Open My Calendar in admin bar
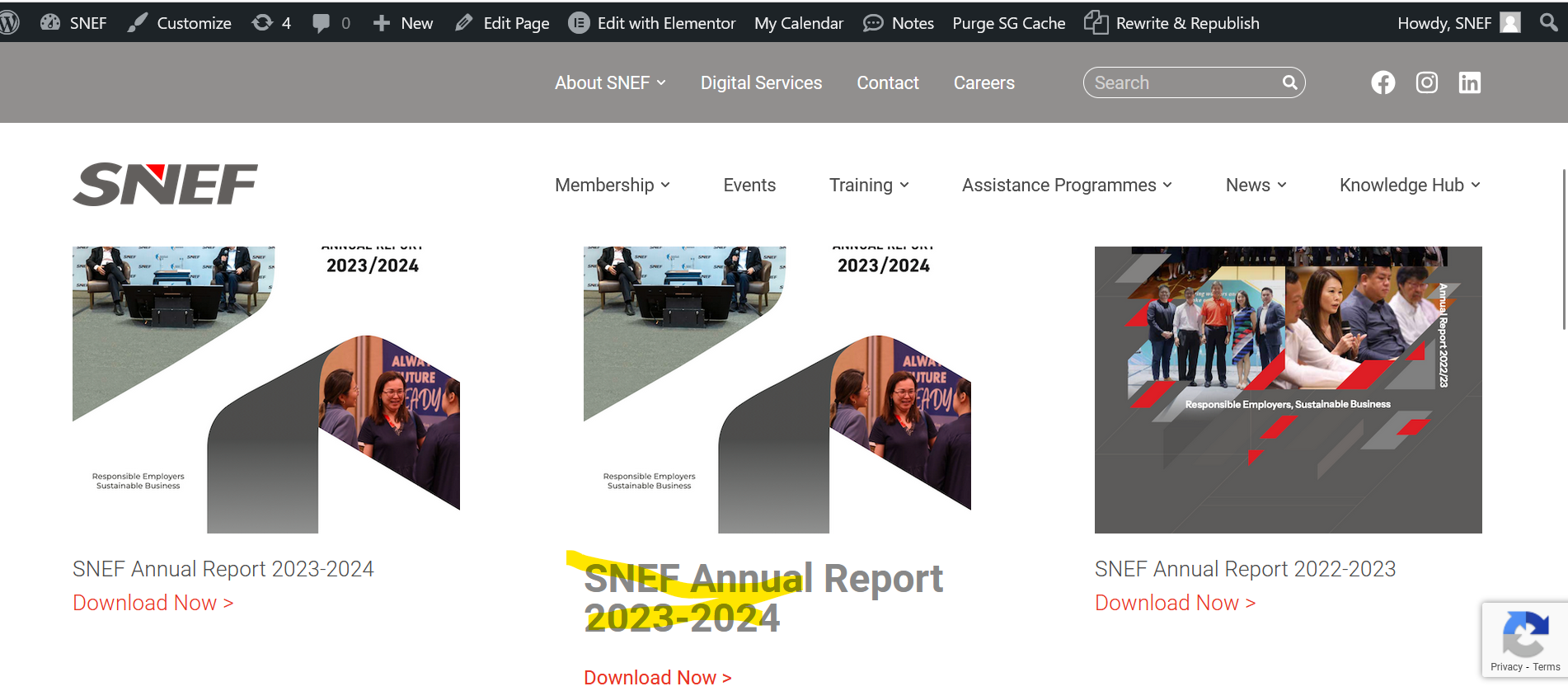The width and height of the screenshot is (1568, 691). pos(799,23)
